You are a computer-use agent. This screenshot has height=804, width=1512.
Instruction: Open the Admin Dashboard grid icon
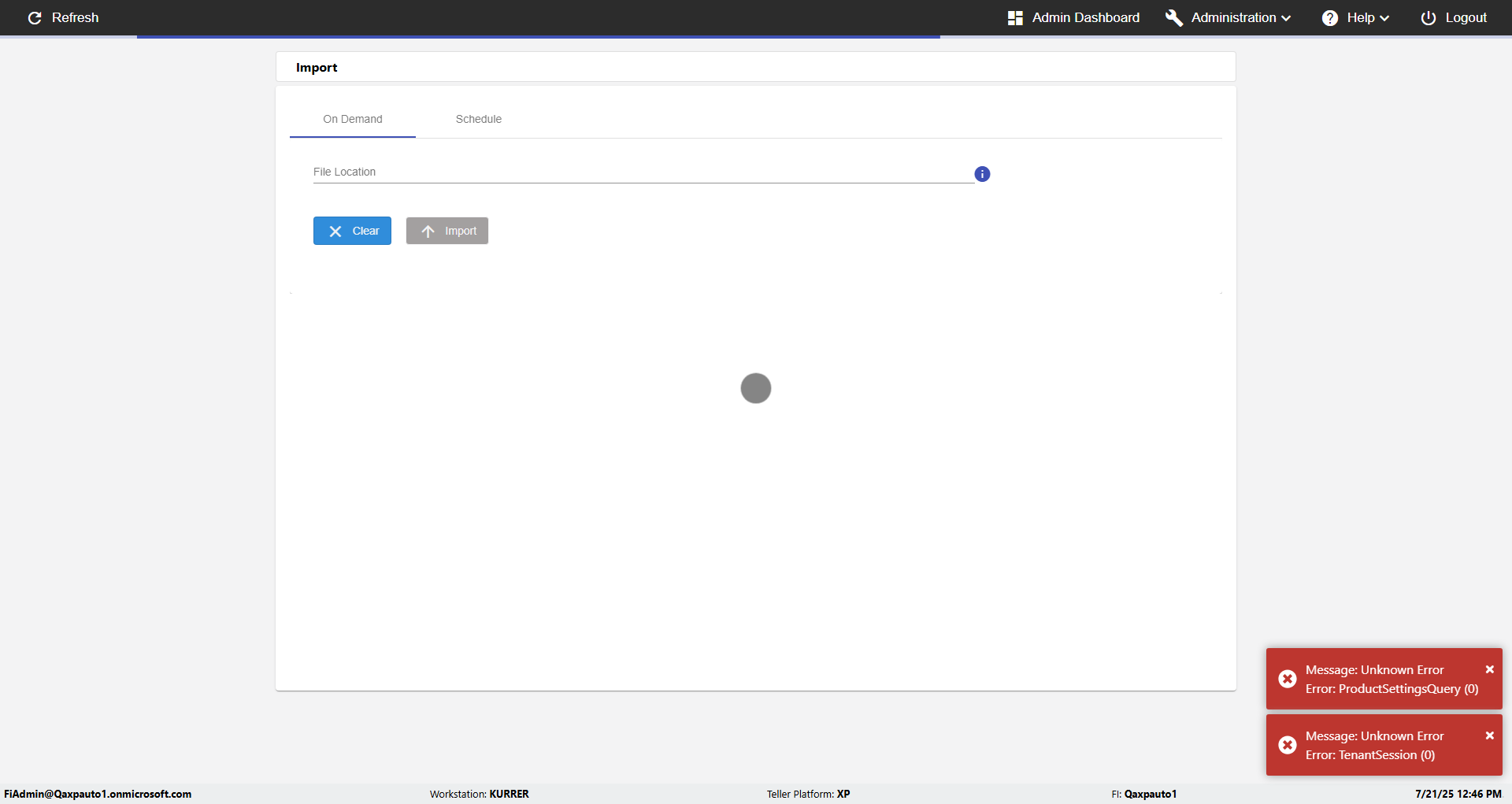[x=1015, y=17]
